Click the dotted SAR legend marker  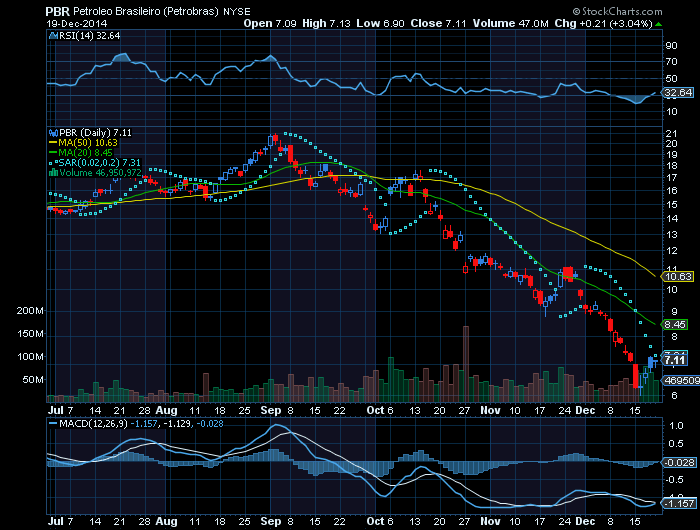51,162
